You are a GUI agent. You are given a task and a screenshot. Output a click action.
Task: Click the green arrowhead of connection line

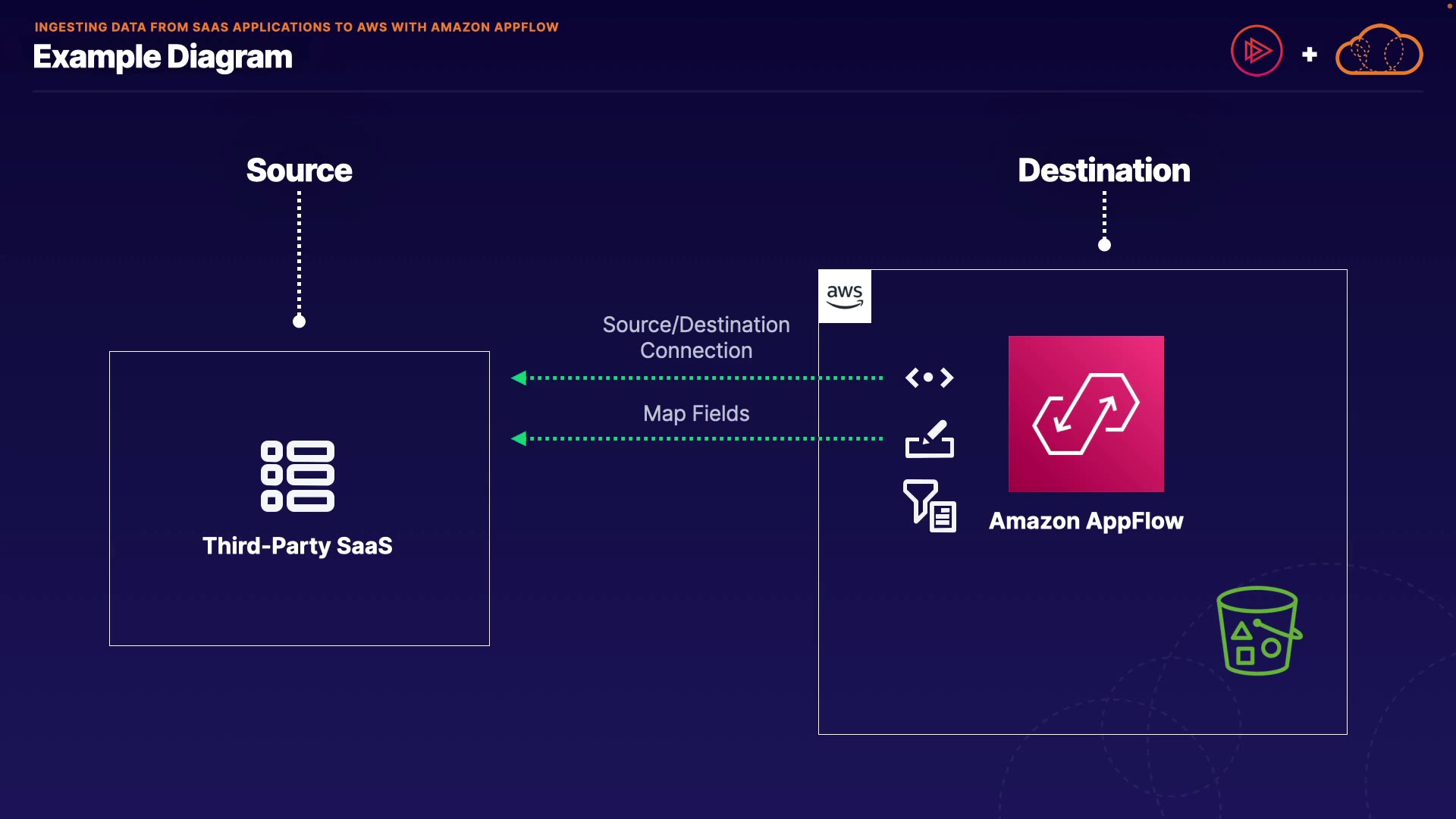click(519, 378)
